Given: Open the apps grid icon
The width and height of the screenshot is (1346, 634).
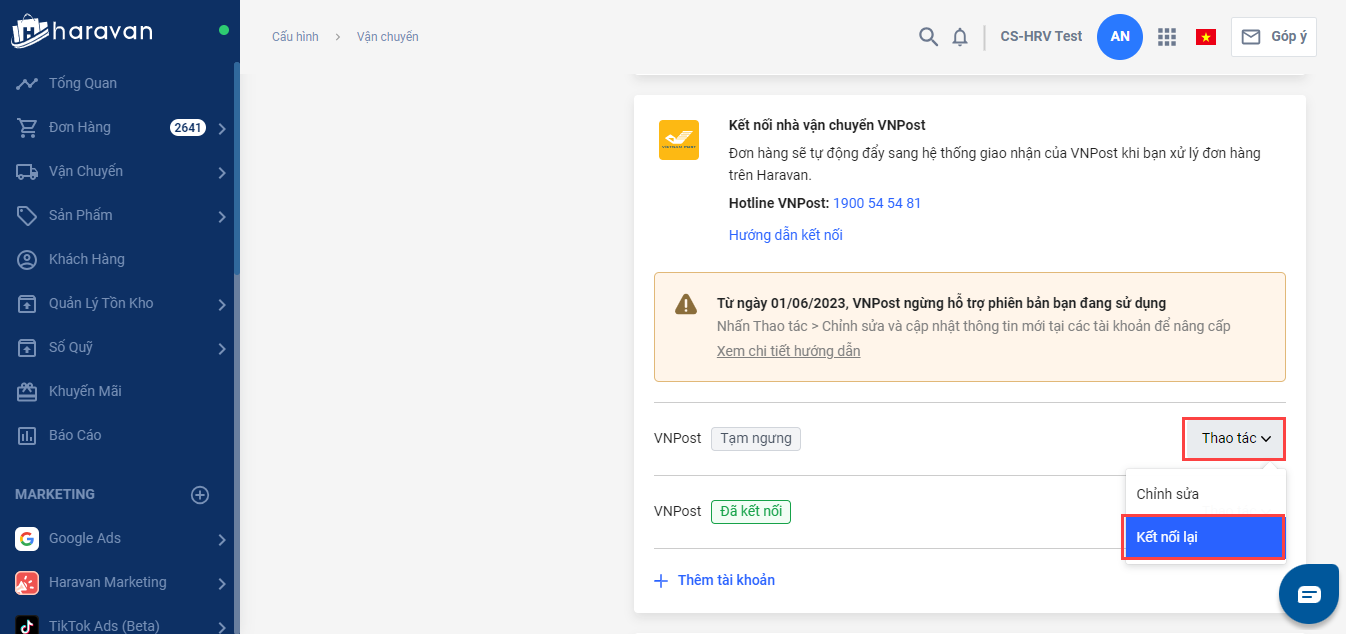Looking at the screenshot, I should (1166, 37).
